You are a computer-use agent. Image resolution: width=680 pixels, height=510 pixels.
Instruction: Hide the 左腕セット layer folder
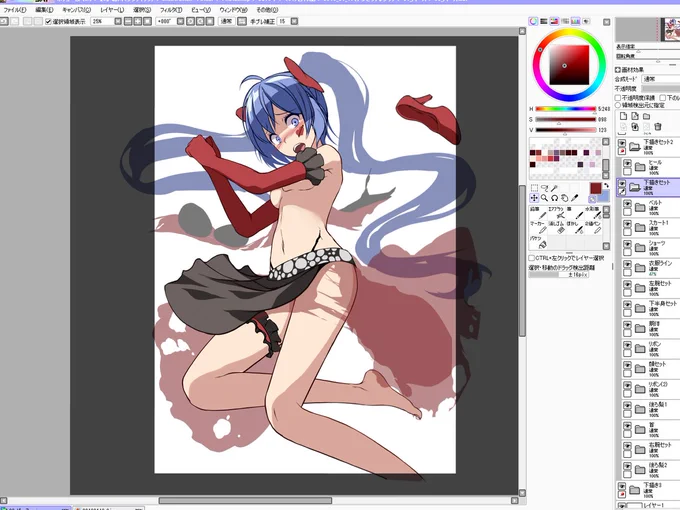click(x=628, y=284)
